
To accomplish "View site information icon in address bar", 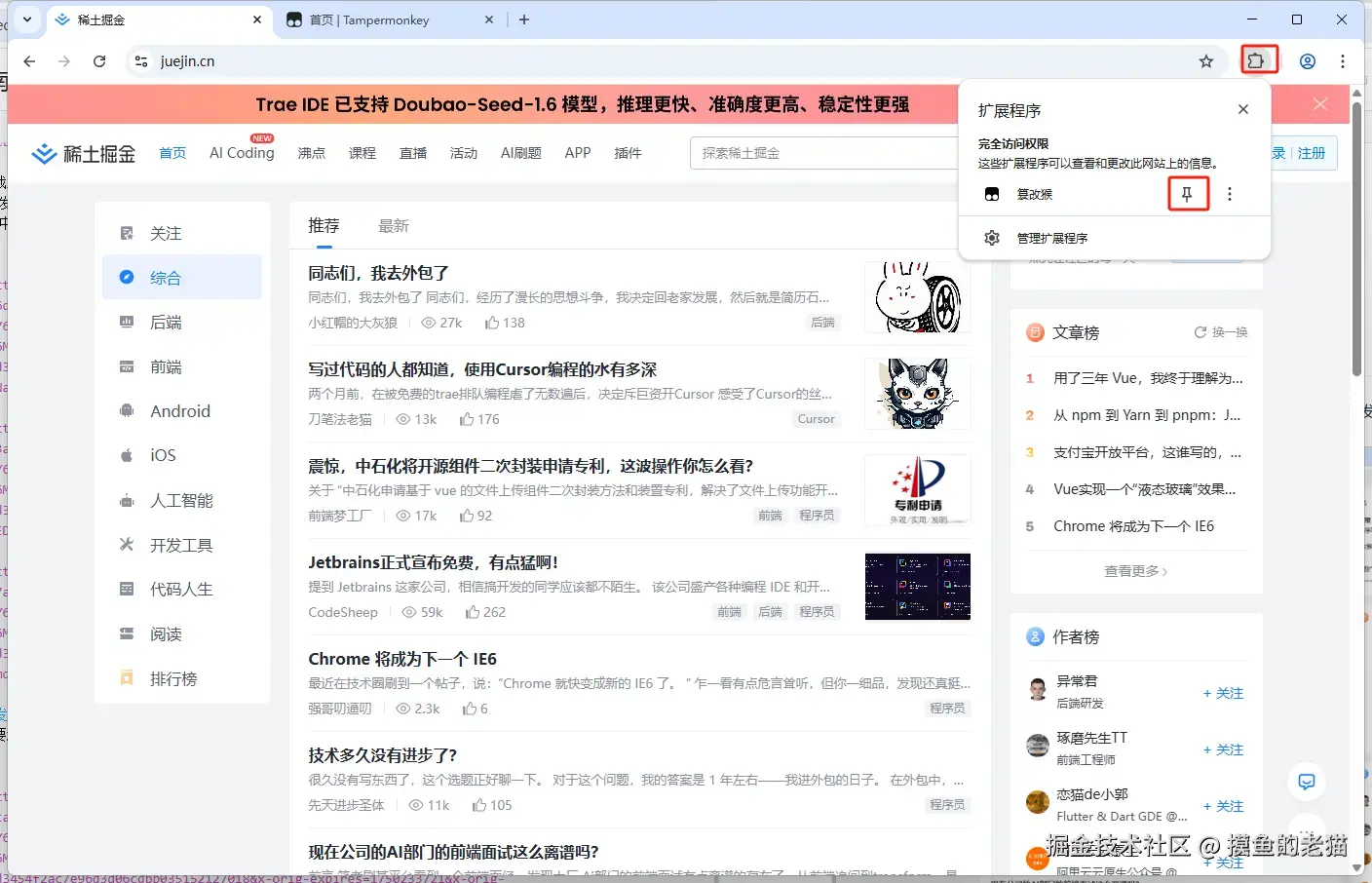I will pyautogui.click(x=141, y=61).
